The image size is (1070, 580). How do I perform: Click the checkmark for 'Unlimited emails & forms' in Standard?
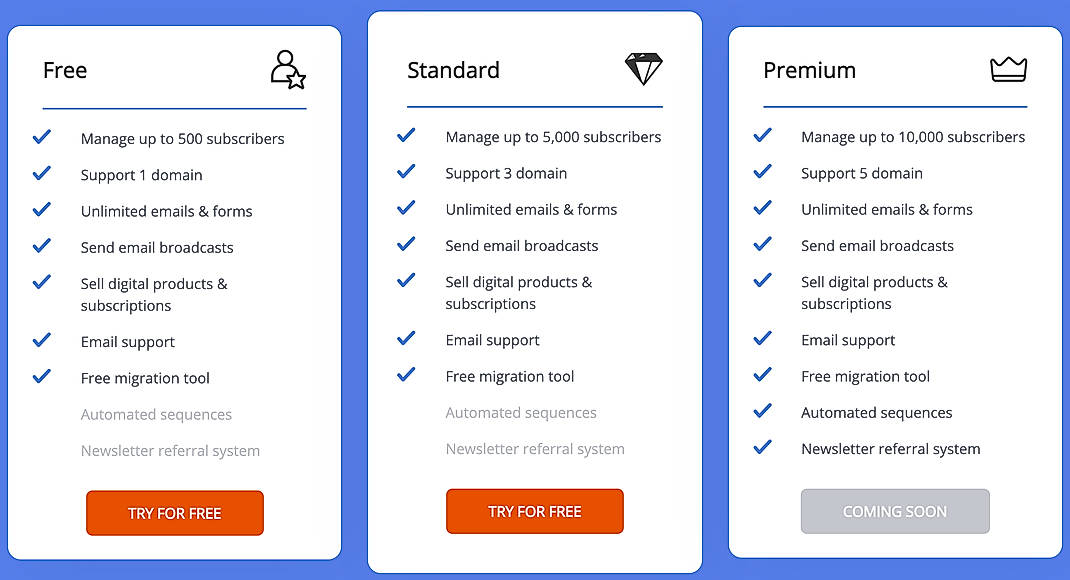pos(406,209)
